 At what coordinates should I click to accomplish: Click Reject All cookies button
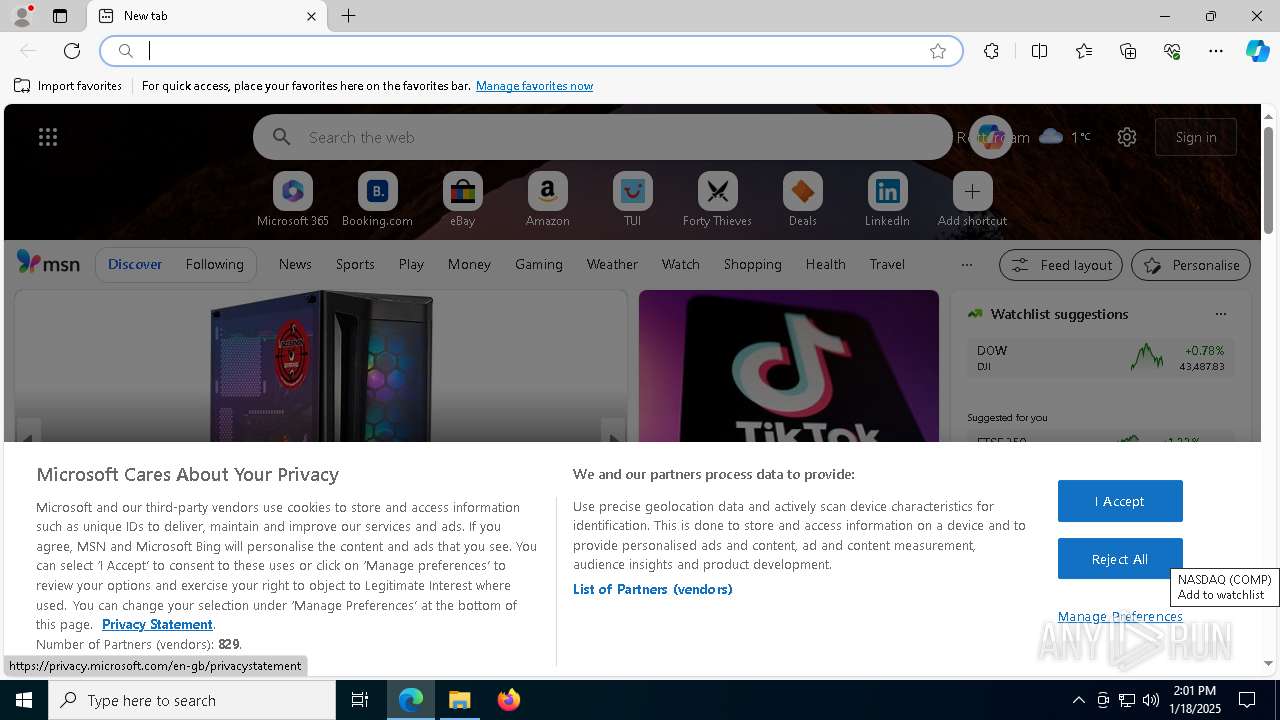1120,559
